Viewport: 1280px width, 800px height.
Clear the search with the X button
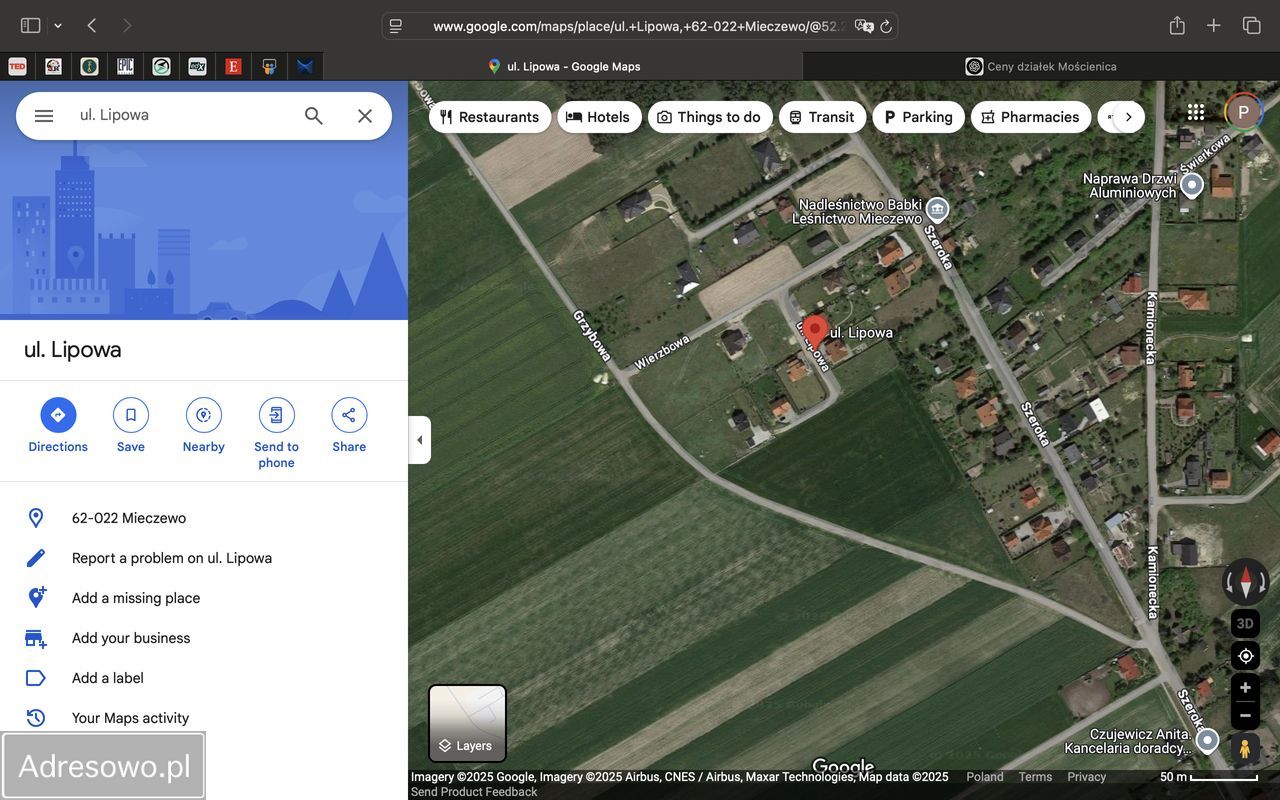tap(365, 116)
